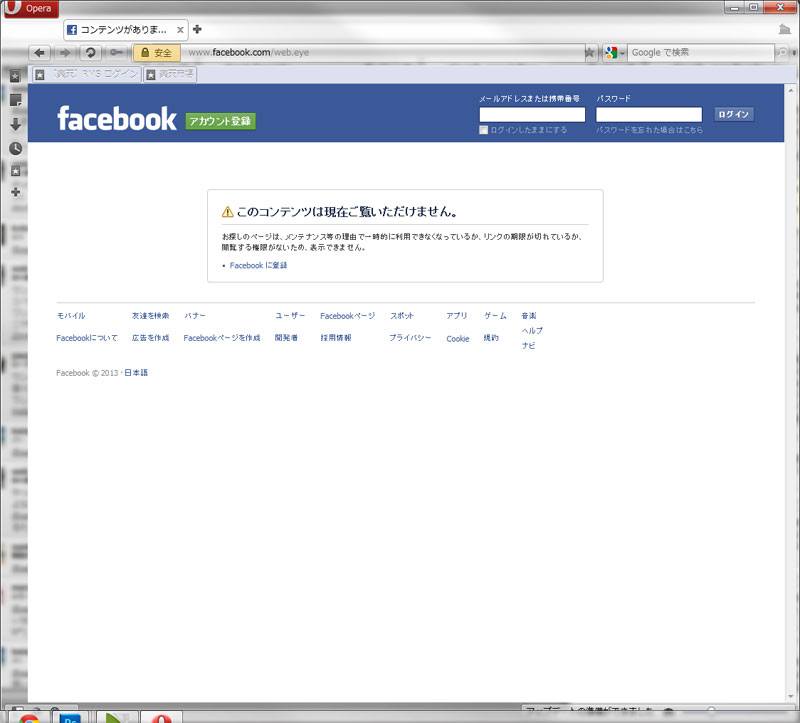Toggle ログインしたままにする checkbox
The image size is (800, 723).
[x=483, y=130]
